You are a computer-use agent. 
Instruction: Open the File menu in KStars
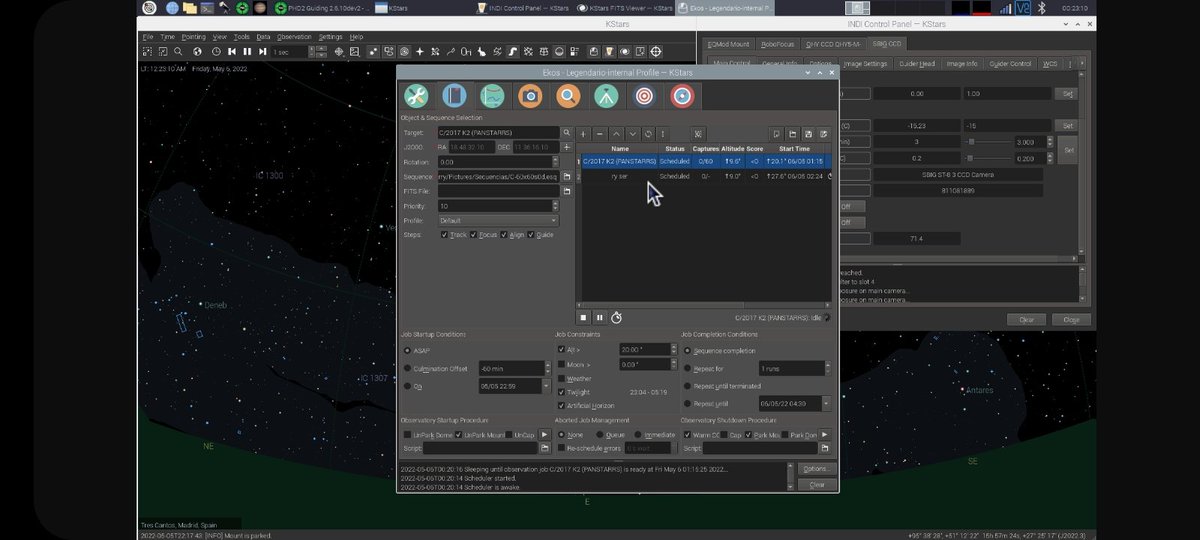[x=147, y=36]
